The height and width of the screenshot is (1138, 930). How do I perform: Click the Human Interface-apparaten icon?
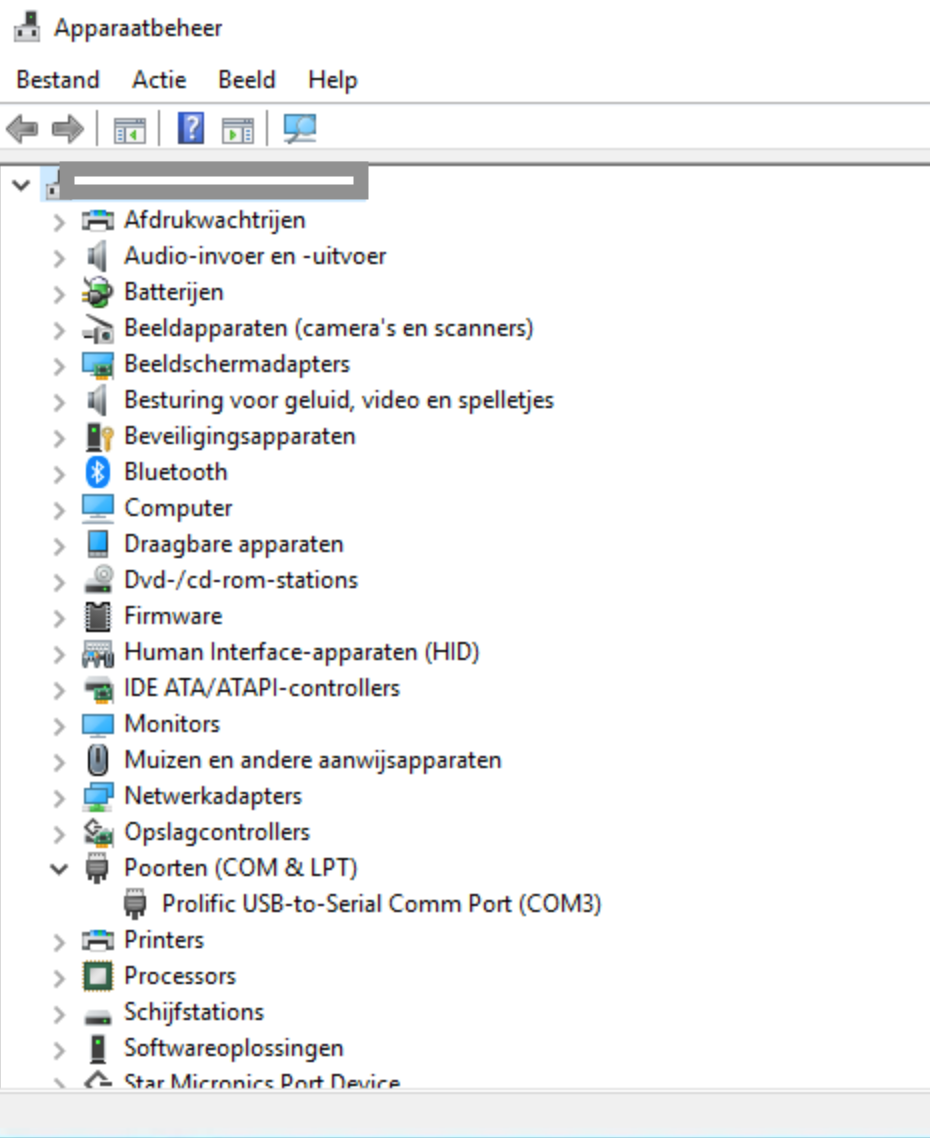coord(97,652)
